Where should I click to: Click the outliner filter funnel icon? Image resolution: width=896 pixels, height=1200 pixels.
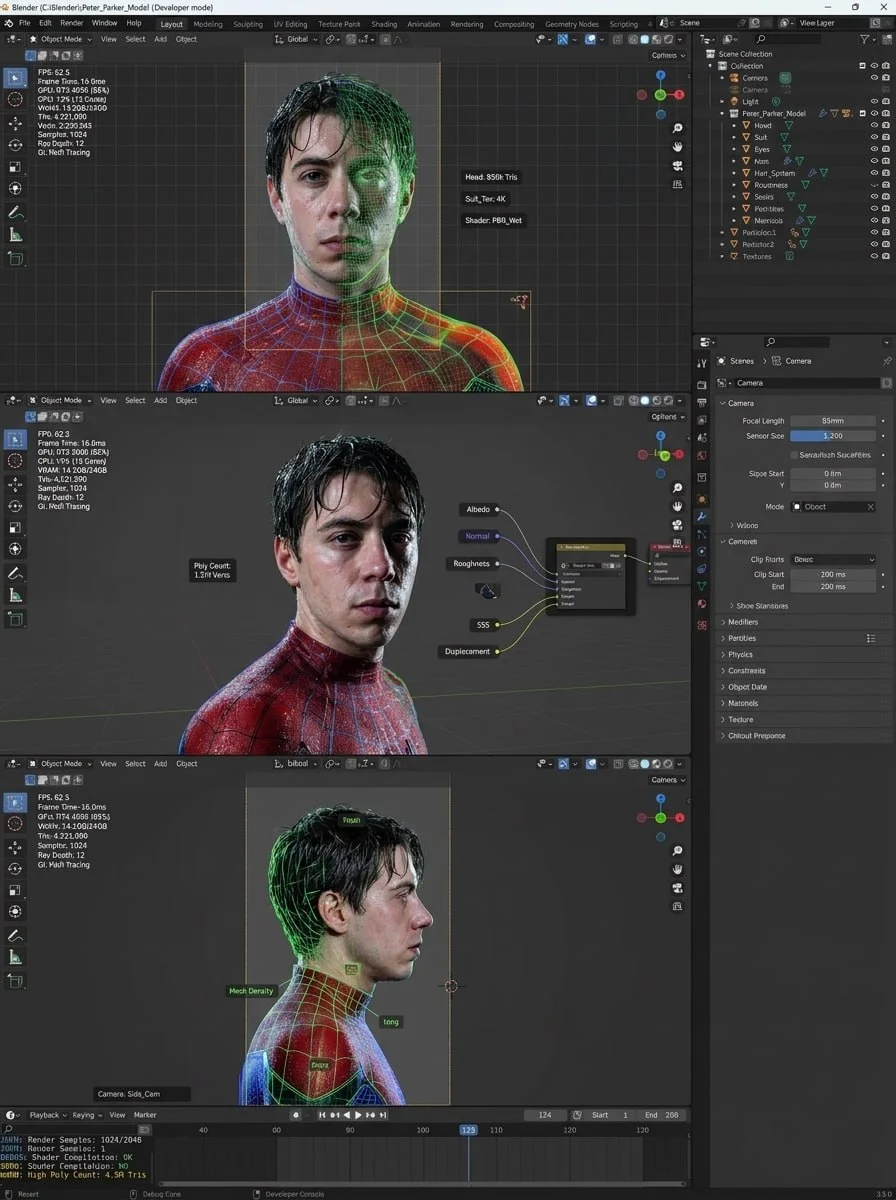tap(865, 39)
